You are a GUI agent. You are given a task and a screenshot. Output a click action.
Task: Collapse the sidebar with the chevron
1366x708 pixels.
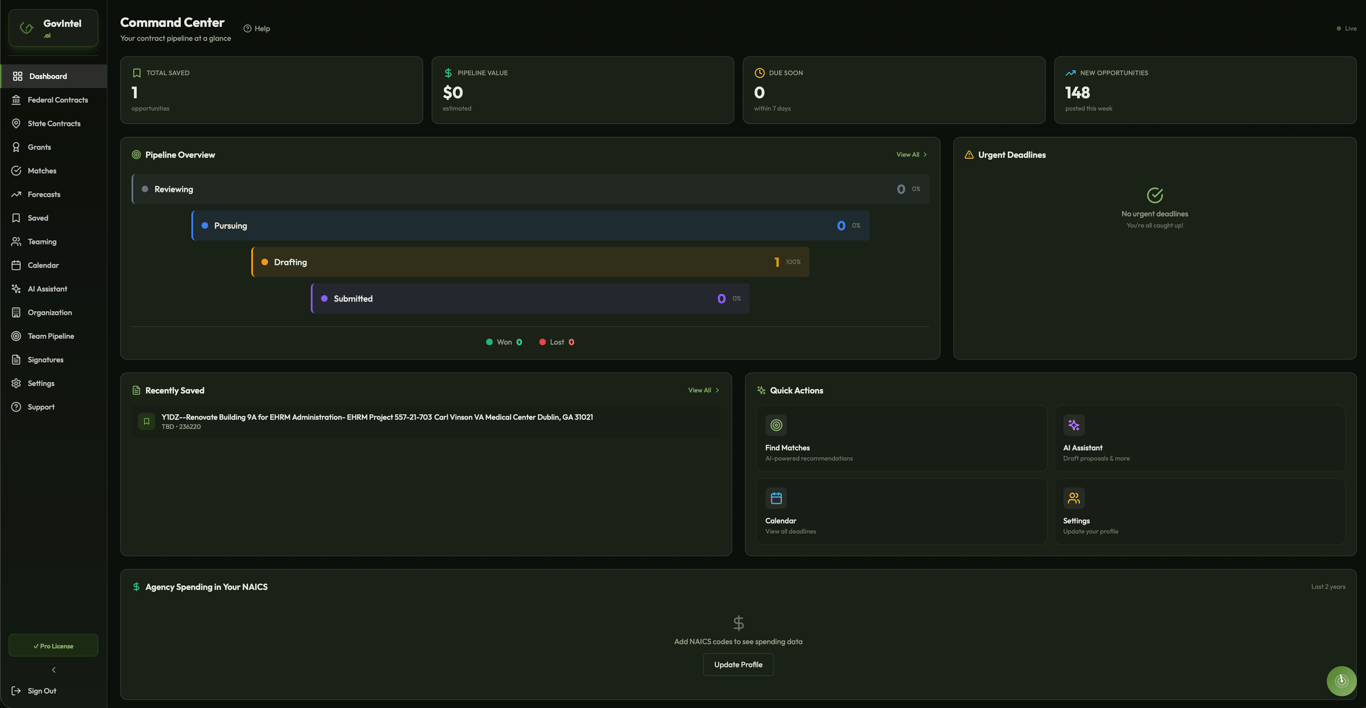[53, 669]
